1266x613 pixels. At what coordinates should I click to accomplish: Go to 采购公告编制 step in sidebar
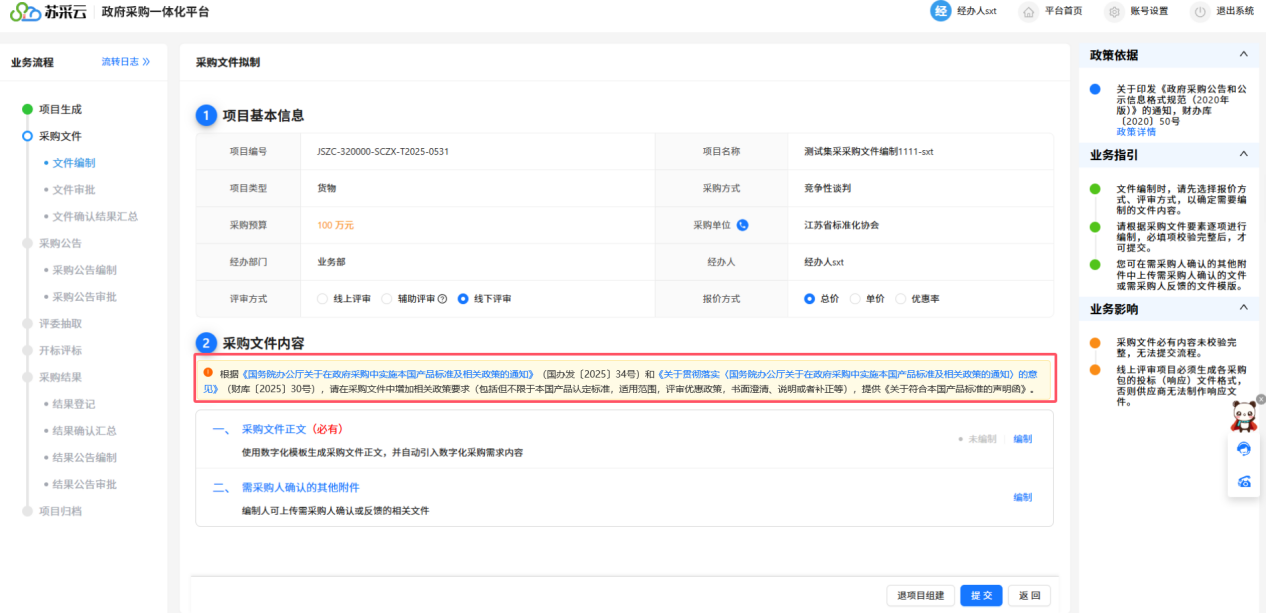point(84,270)
